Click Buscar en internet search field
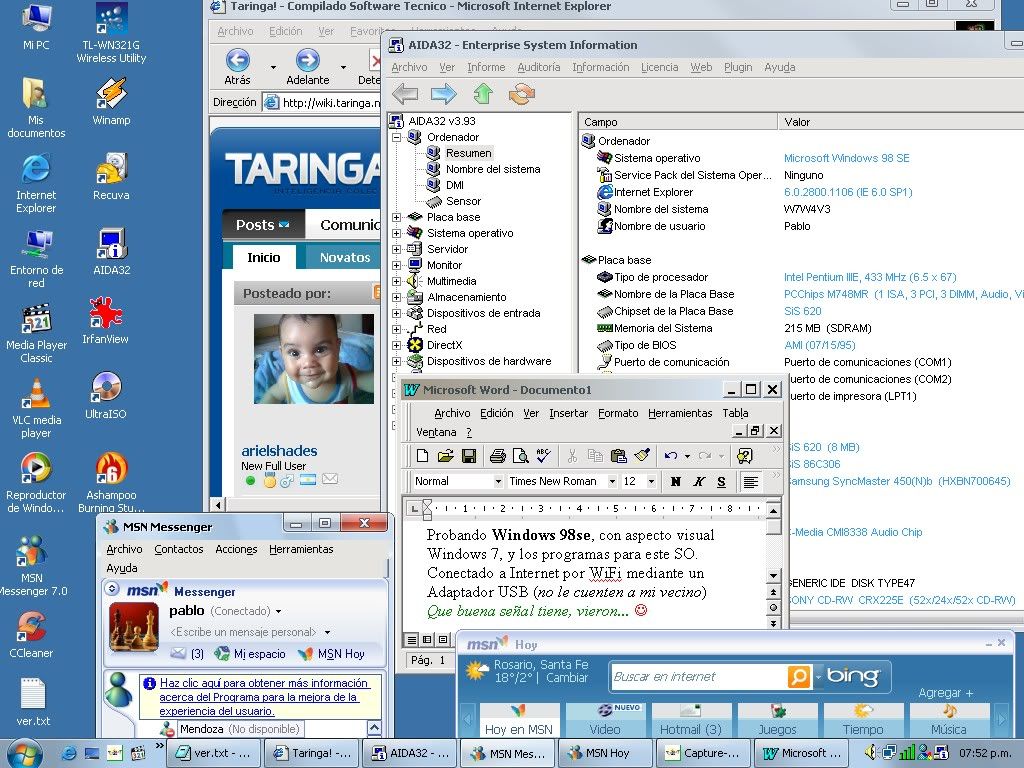This screenshot has width=1024, height=768. click(x=699, y=677)
